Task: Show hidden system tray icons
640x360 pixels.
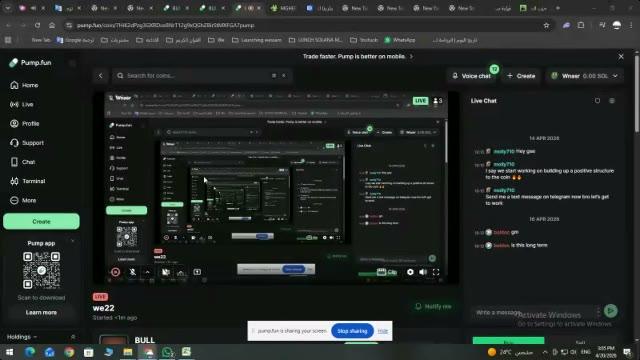Action: click(x=545, y=352)
